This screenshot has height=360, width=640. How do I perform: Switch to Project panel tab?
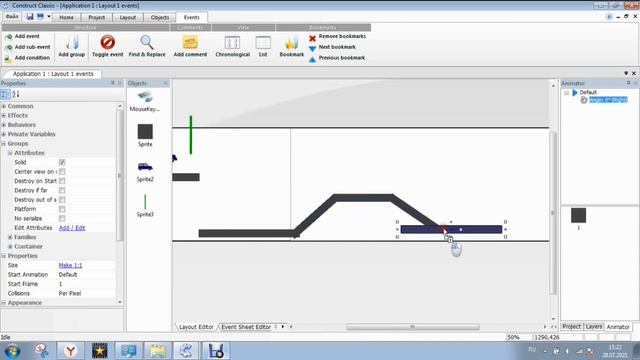571,327
